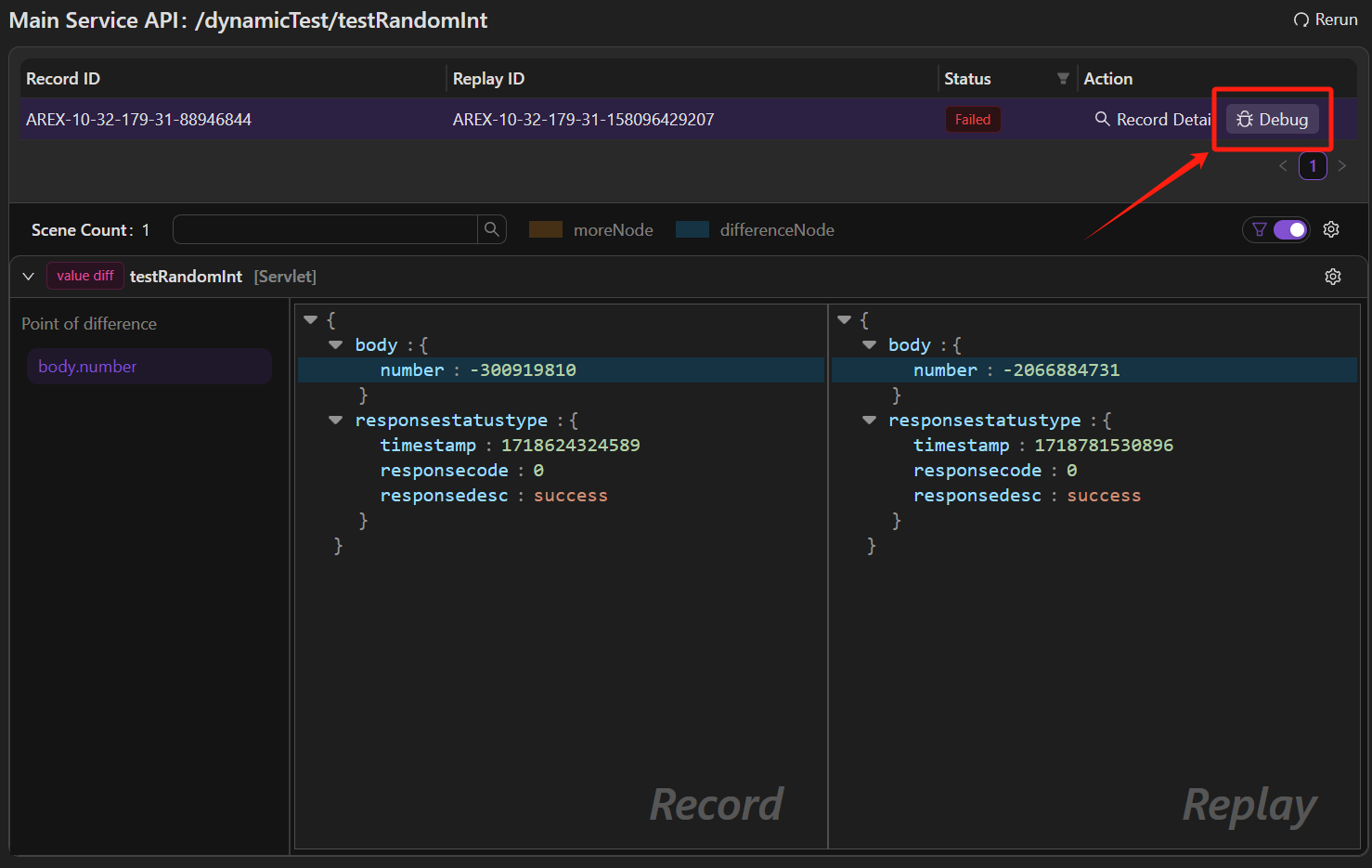Viewport: 1372px width, 868px height.
Task: Open settings gear beside filter switch
Action: [1331, 229]
